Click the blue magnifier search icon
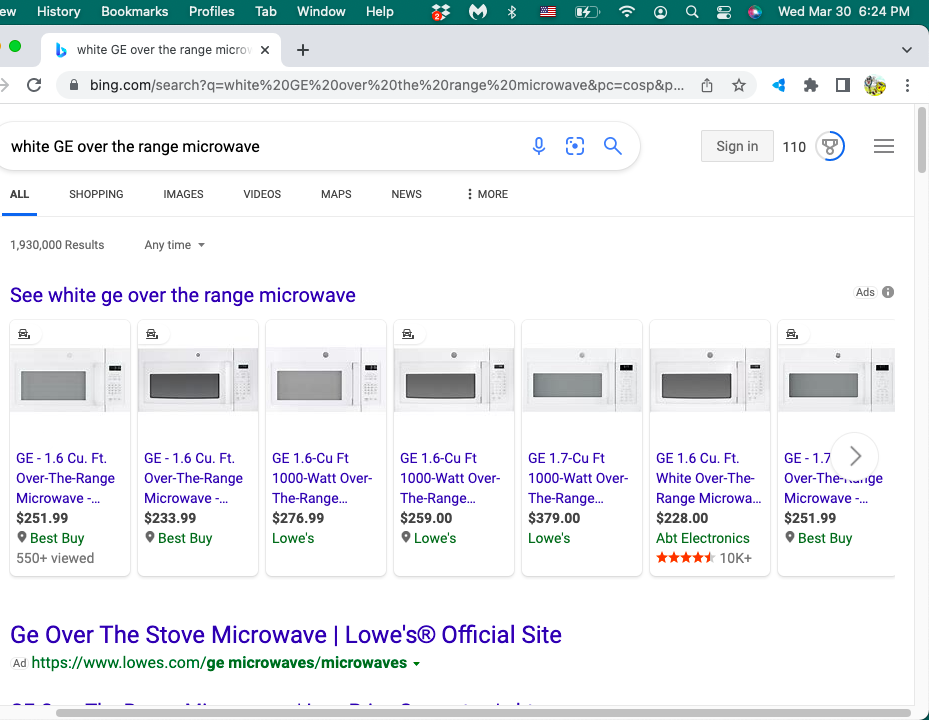The height and width of the screenshot is (720, 929). coord(613,147)
